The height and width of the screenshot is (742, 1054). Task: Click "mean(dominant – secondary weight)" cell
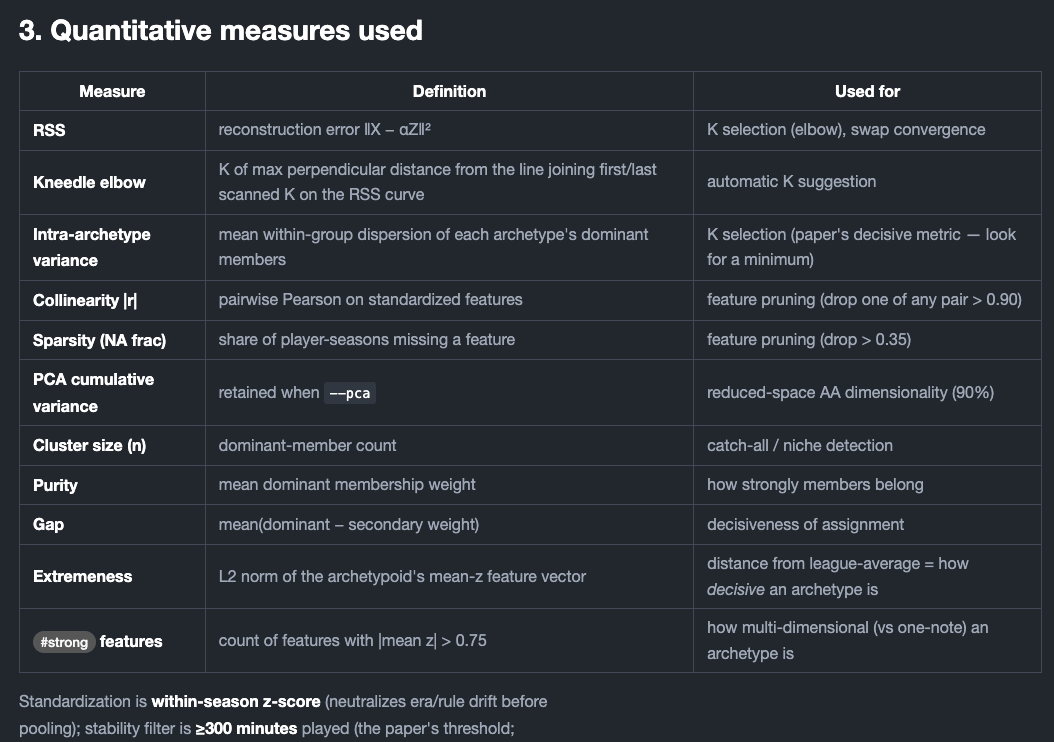pos(449,524)
